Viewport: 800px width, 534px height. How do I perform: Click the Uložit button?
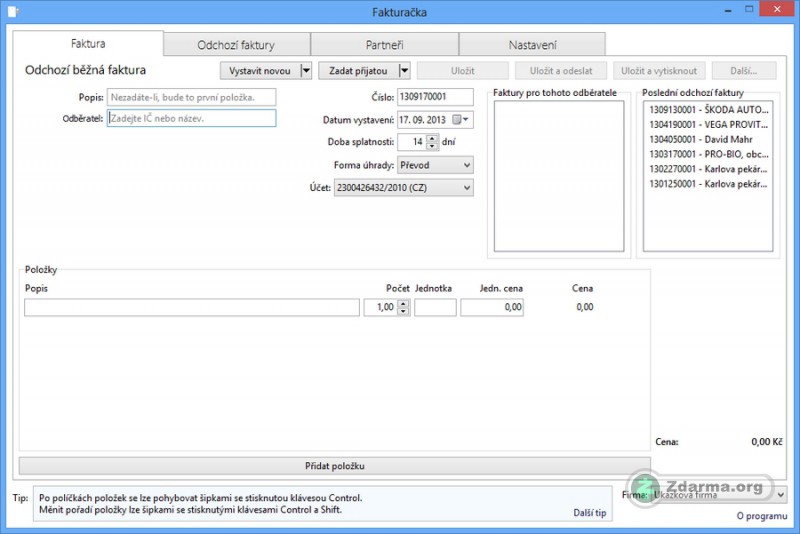point(462,71)
